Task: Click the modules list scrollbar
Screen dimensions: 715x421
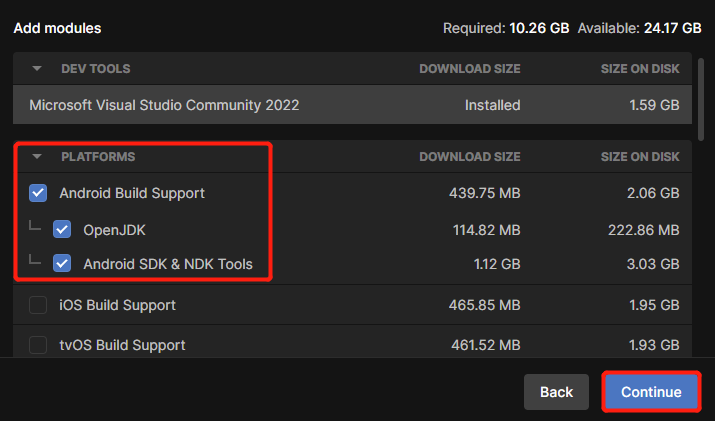Action: click(x=701, y=99)
